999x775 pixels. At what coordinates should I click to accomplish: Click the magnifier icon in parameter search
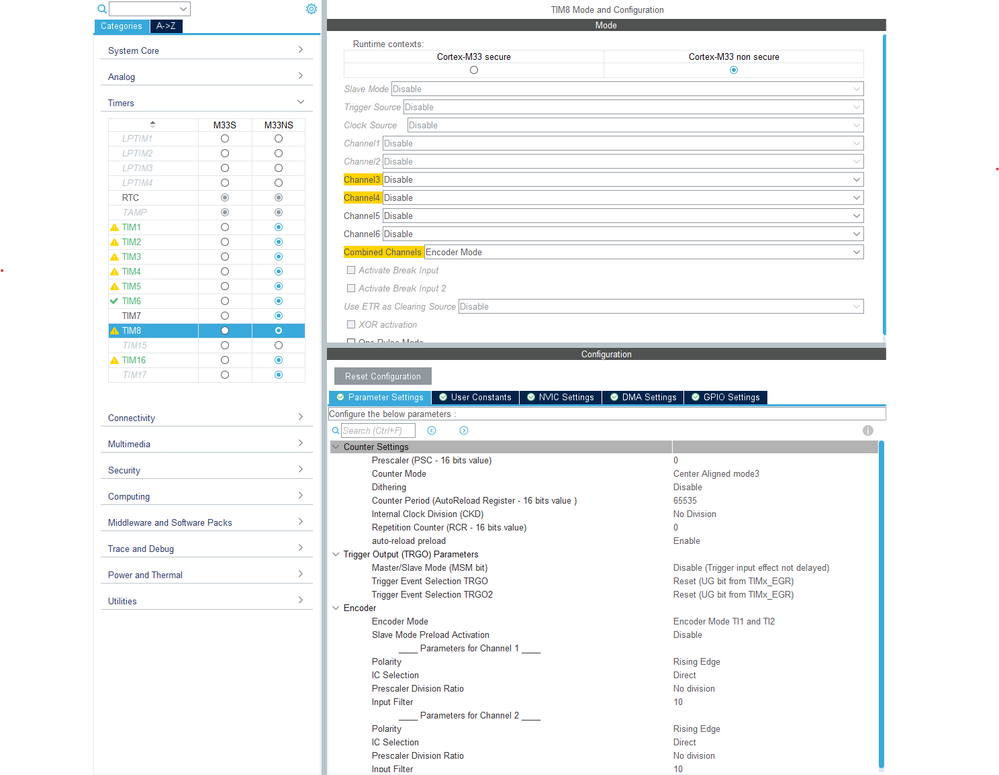[336, 431]
